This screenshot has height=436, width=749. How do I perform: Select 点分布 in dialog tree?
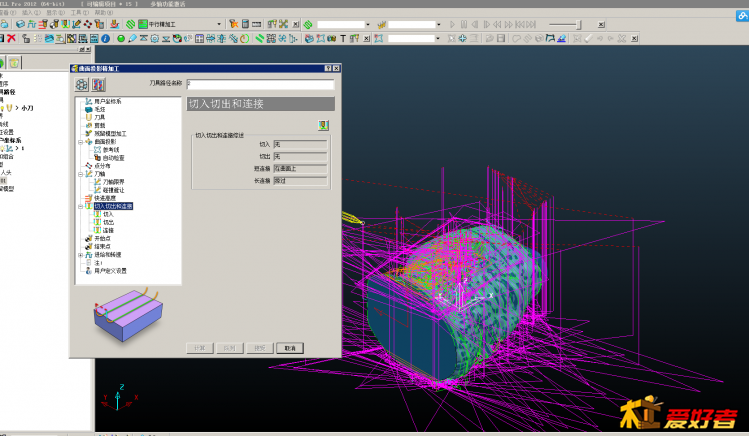point(102,166)
